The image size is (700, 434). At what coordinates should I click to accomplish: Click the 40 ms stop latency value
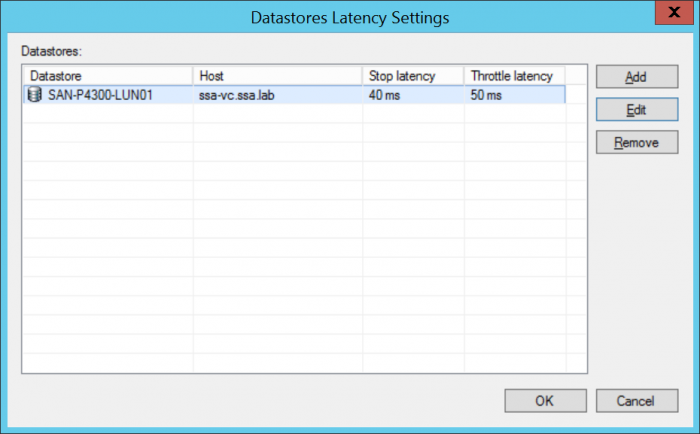[x=383, y=95]
